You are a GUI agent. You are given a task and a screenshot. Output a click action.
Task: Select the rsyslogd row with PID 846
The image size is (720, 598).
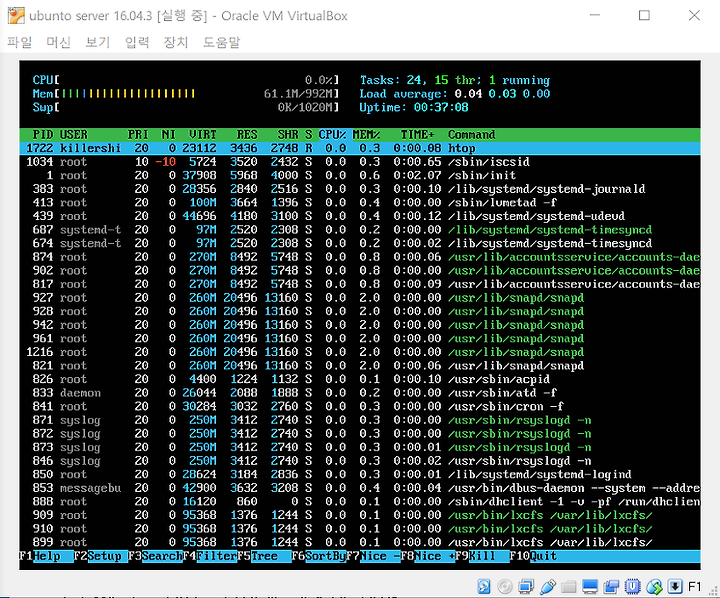[x=360, y=461]
